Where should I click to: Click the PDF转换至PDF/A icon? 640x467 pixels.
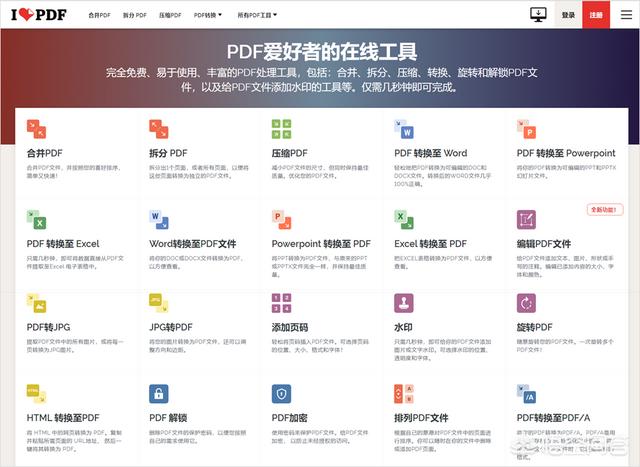[527, 394]
